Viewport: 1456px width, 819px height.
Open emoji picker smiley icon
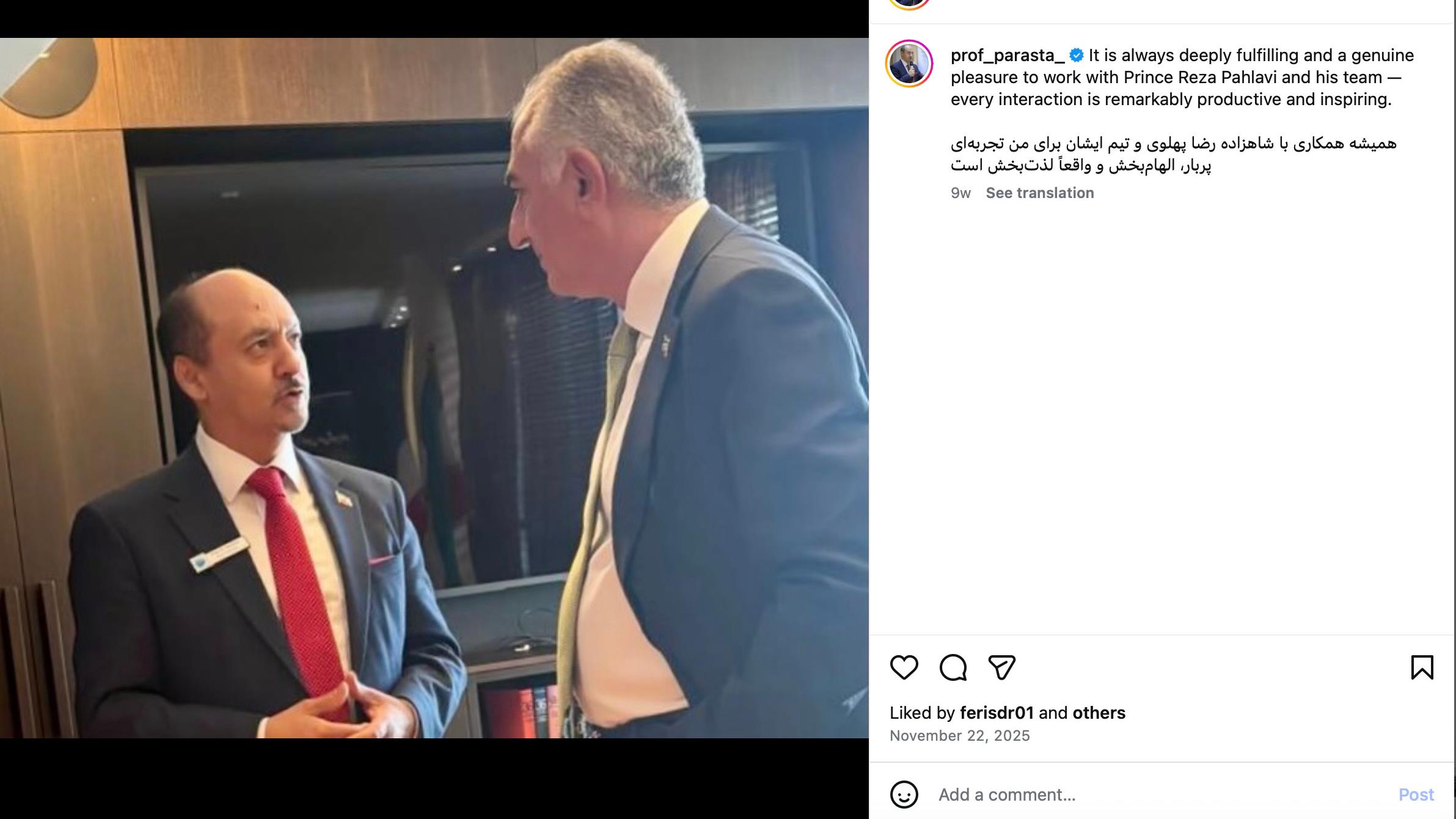coord(904,794)
